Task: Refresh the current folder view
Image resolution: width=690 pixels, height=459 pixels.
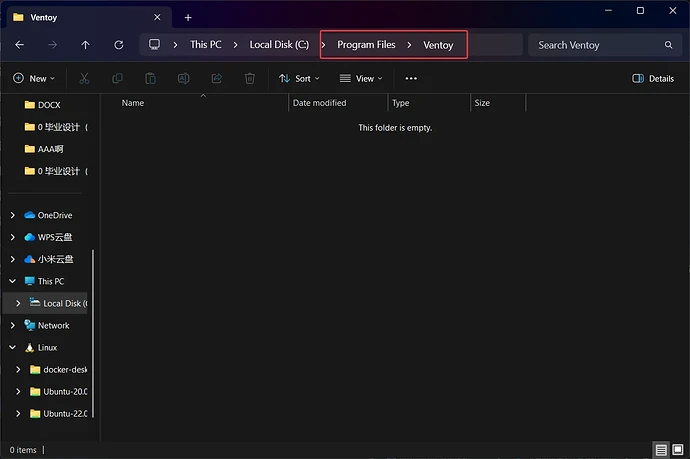Action: coord(119,45)
